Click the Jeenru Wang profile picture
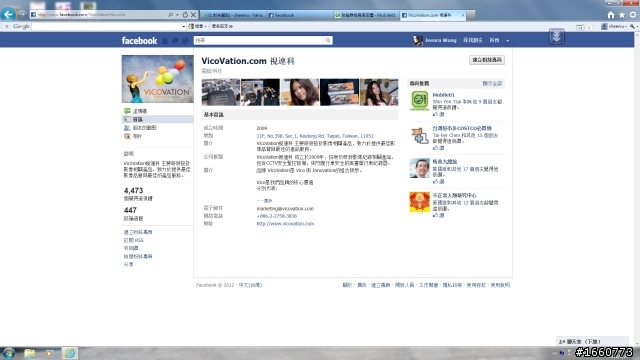 pos(417,40)
